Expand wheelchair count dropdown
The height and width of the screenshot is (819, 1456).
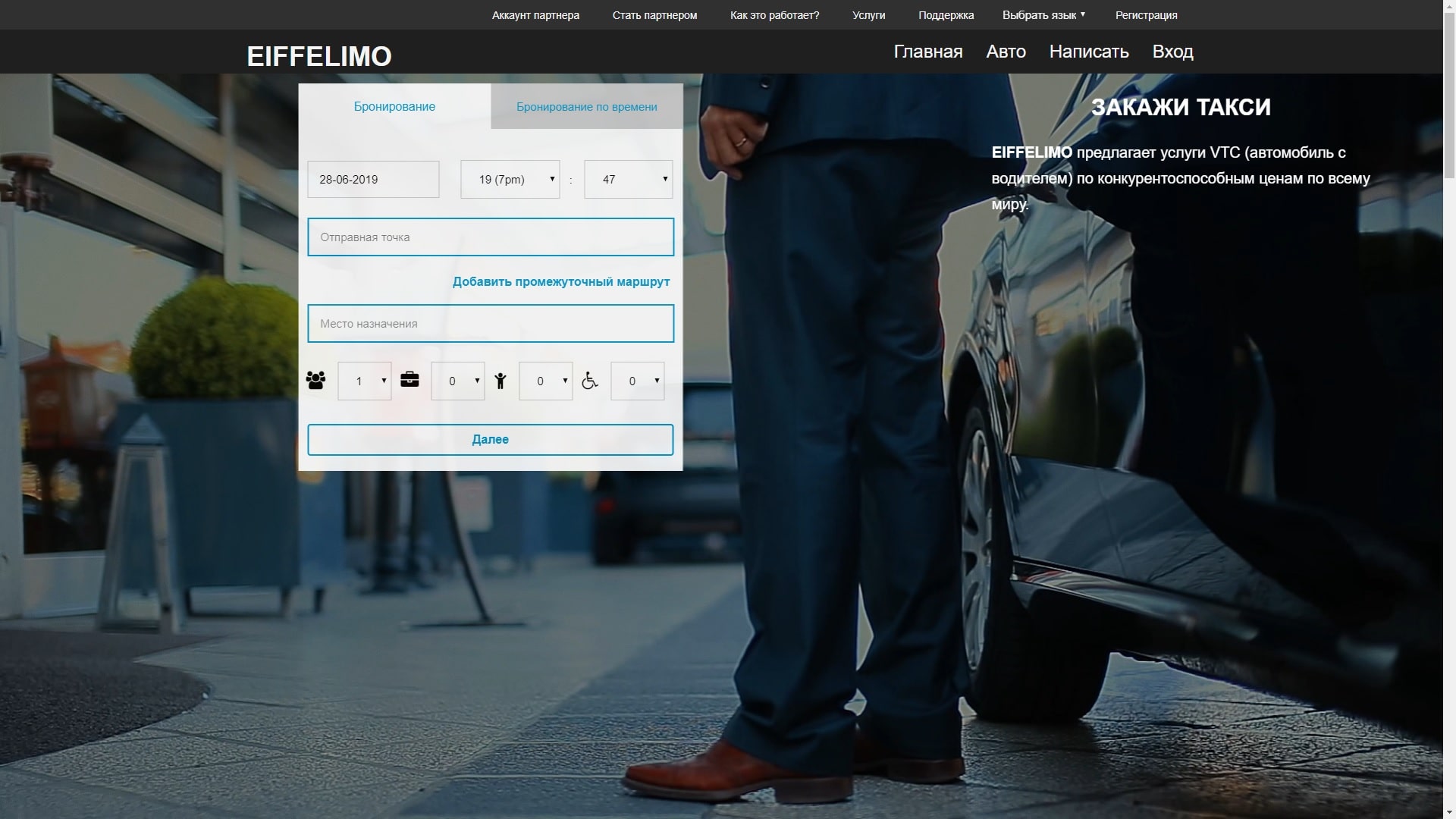click(x=638, y=381)
